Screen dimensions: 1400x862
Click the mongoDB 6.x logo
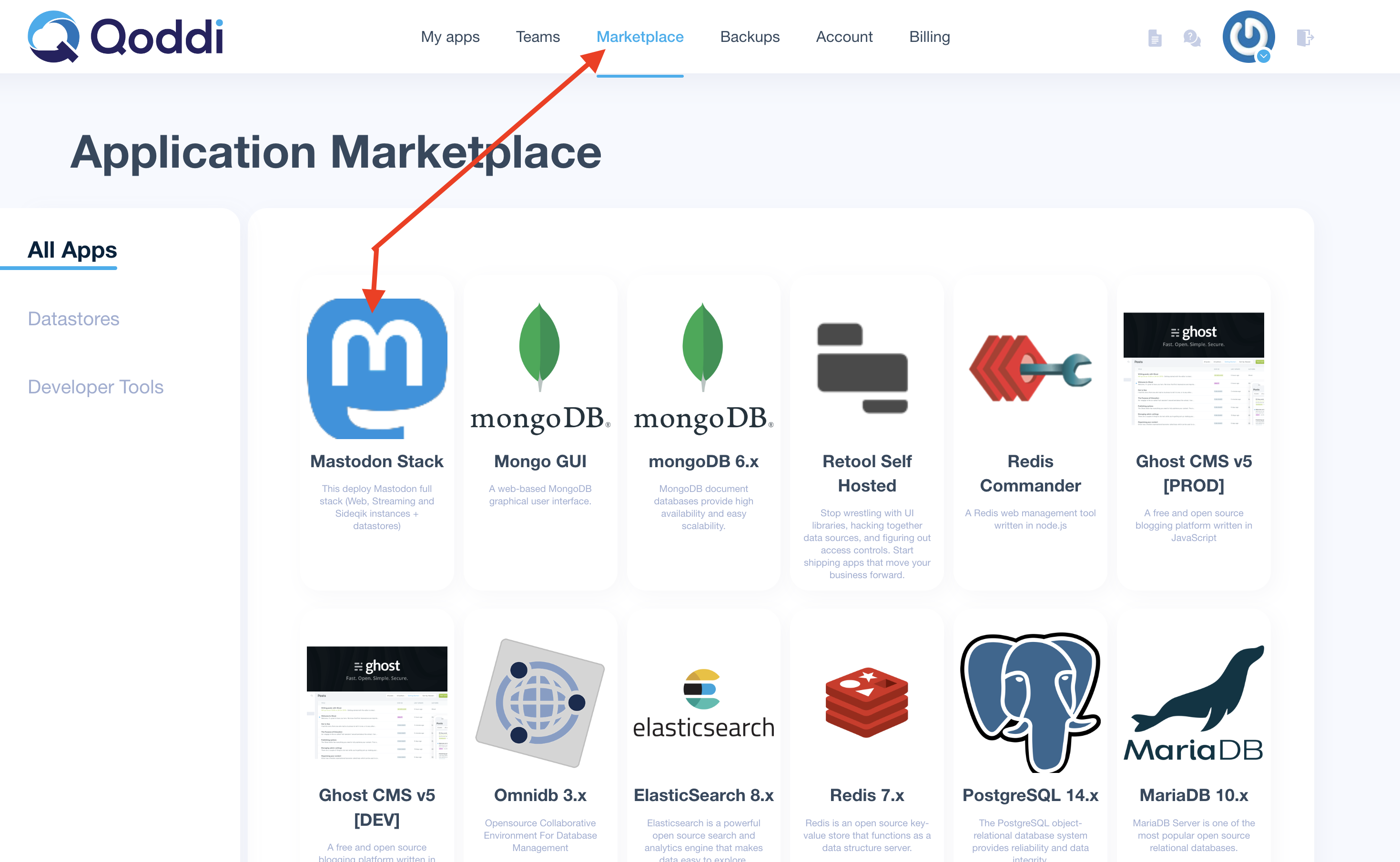coord(703,368)
